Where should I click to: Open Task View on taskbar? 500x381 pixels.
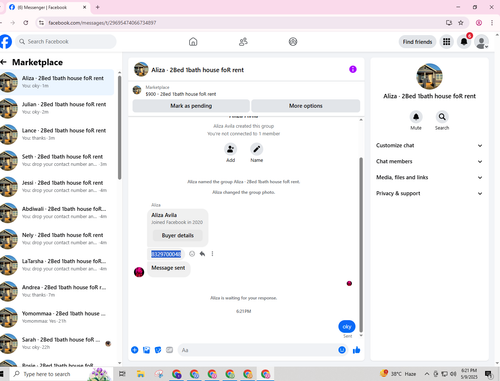pos(122,374)
